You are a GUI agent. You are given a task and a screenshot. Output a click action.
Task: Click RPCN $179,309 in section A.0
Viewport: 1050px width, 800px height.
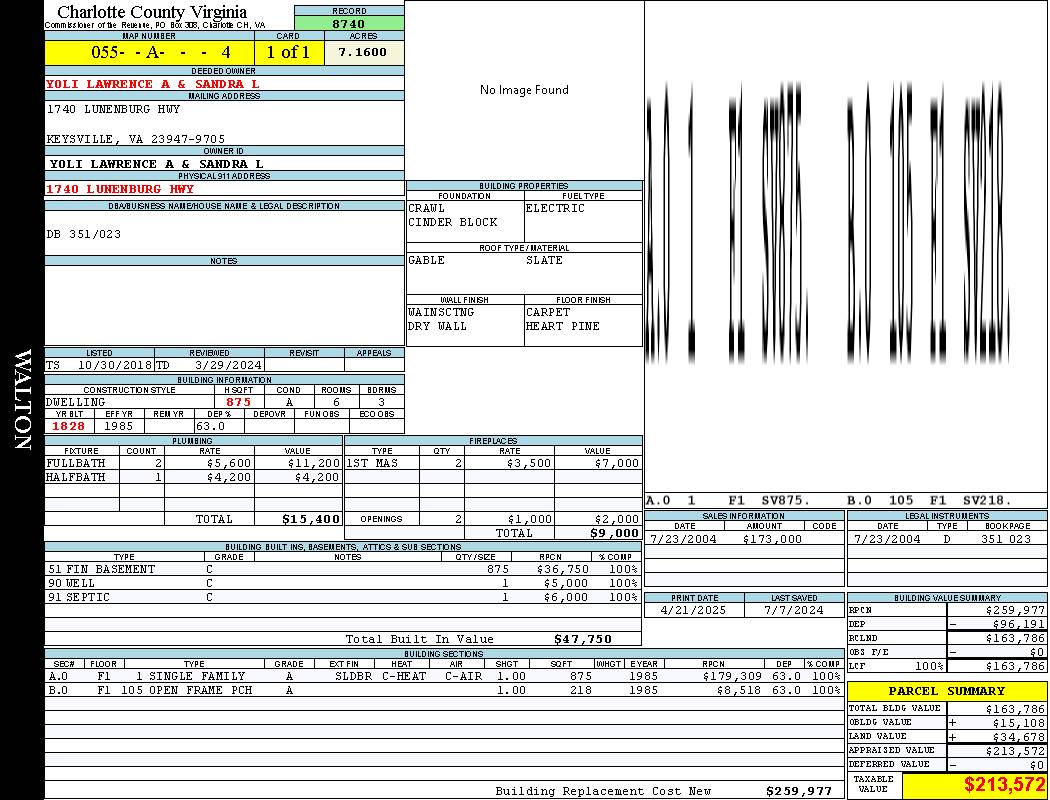click(x=731, y=676)
